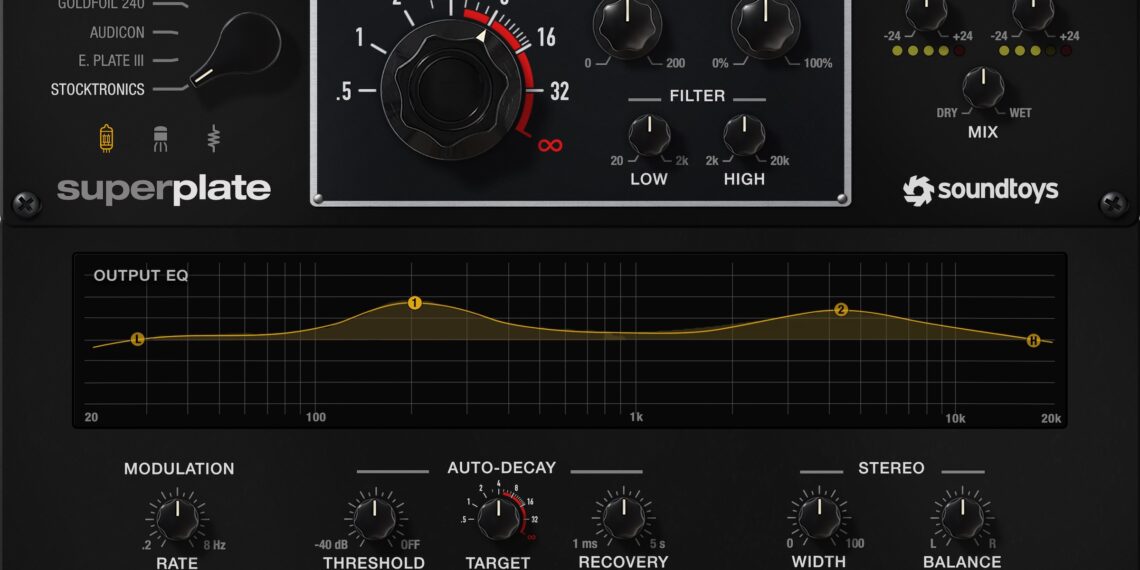Click the high shelf H node
The image size is (1140, 570).
[1033, 341]
